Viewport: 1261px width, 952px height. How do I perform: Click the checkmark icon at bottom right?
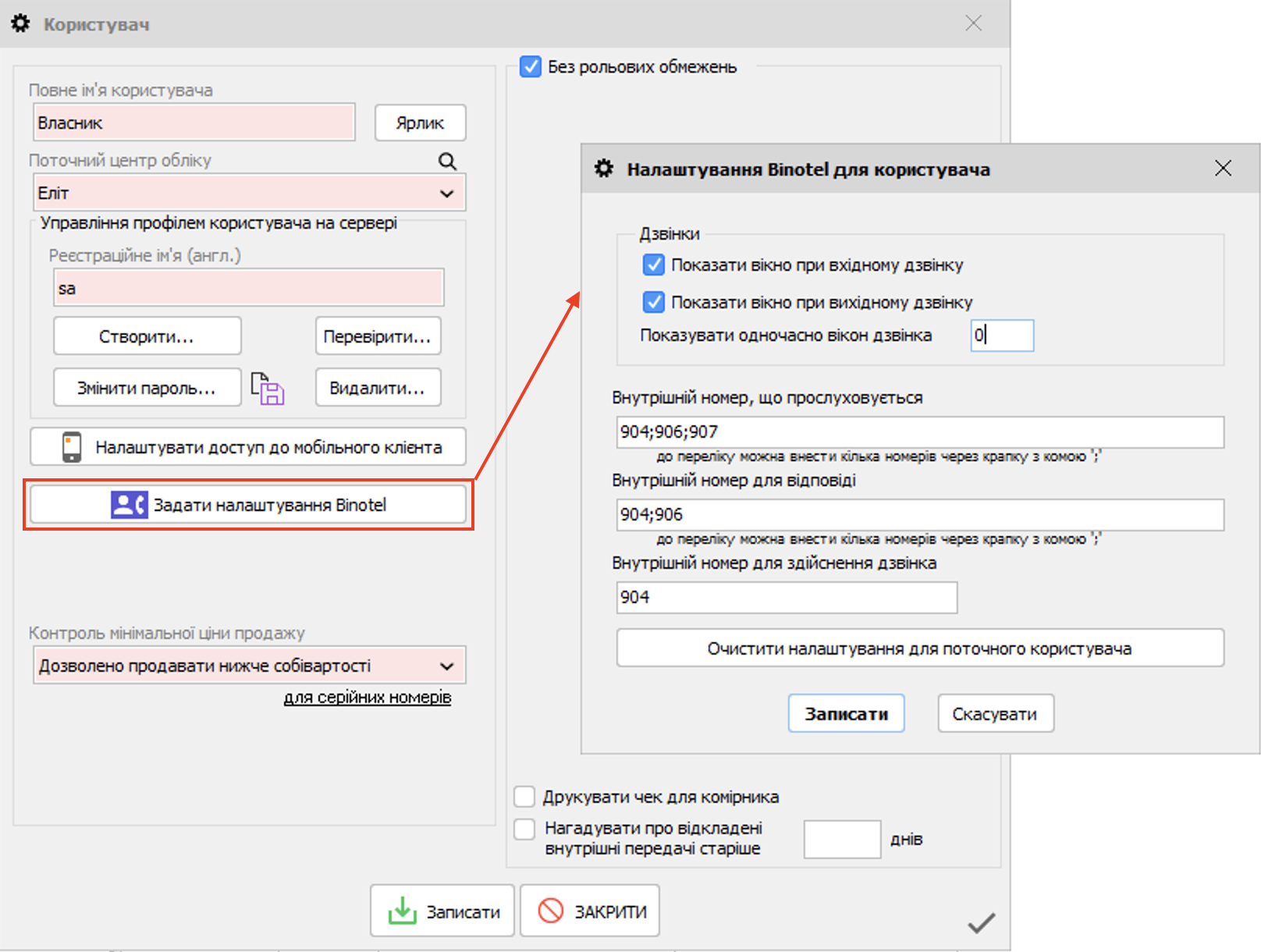[981, 923]
